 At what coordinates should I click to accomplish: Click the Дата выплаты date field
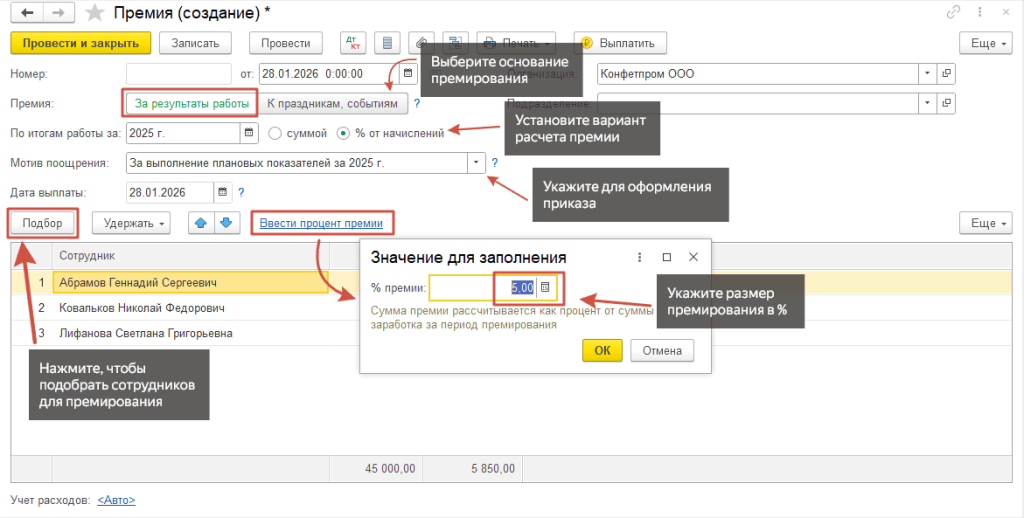coord(170,193)
